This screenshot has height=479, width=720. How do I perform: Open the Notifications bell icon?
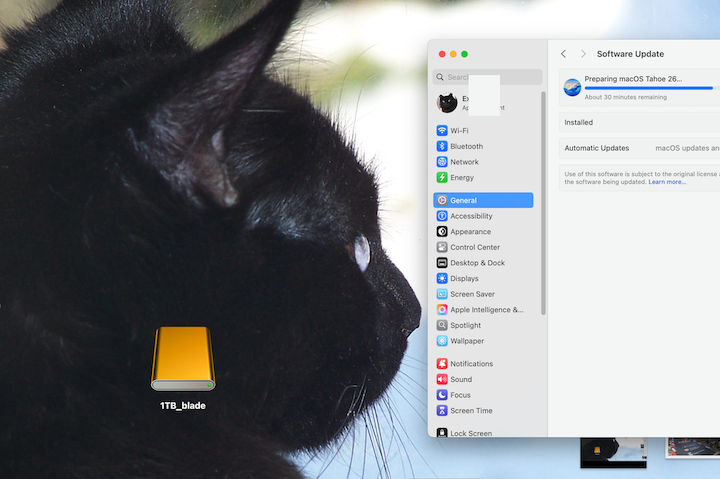pyautogui.click(x=442, y=364)
